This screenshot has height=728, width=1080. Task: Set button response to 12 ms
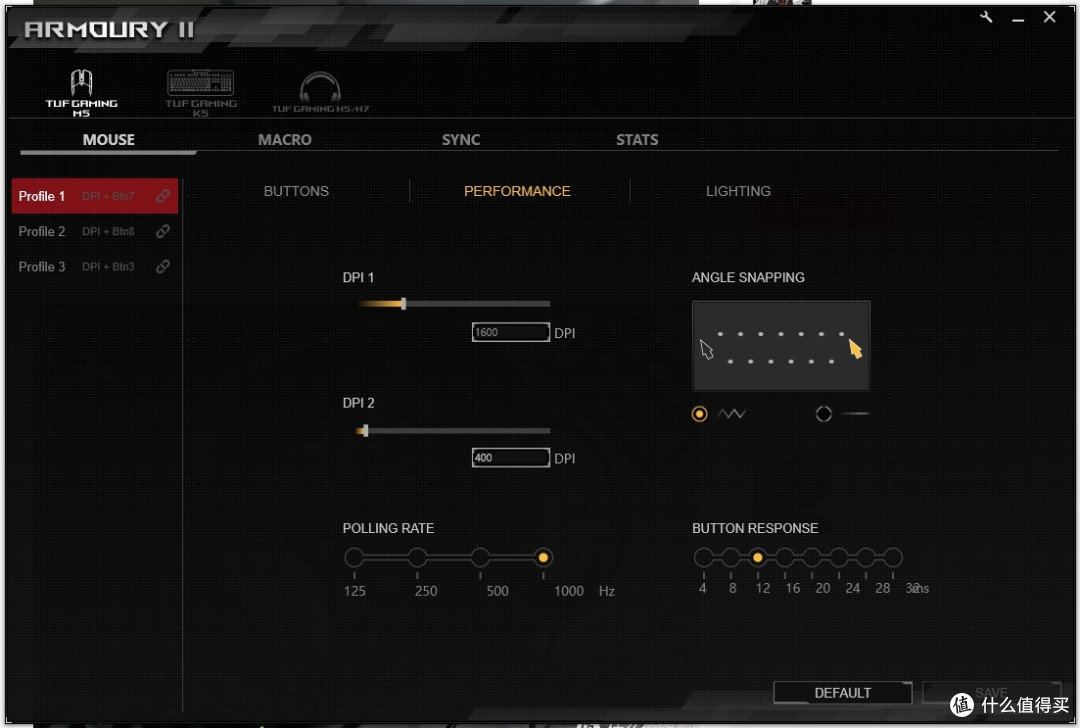click(x=758, y=557)
